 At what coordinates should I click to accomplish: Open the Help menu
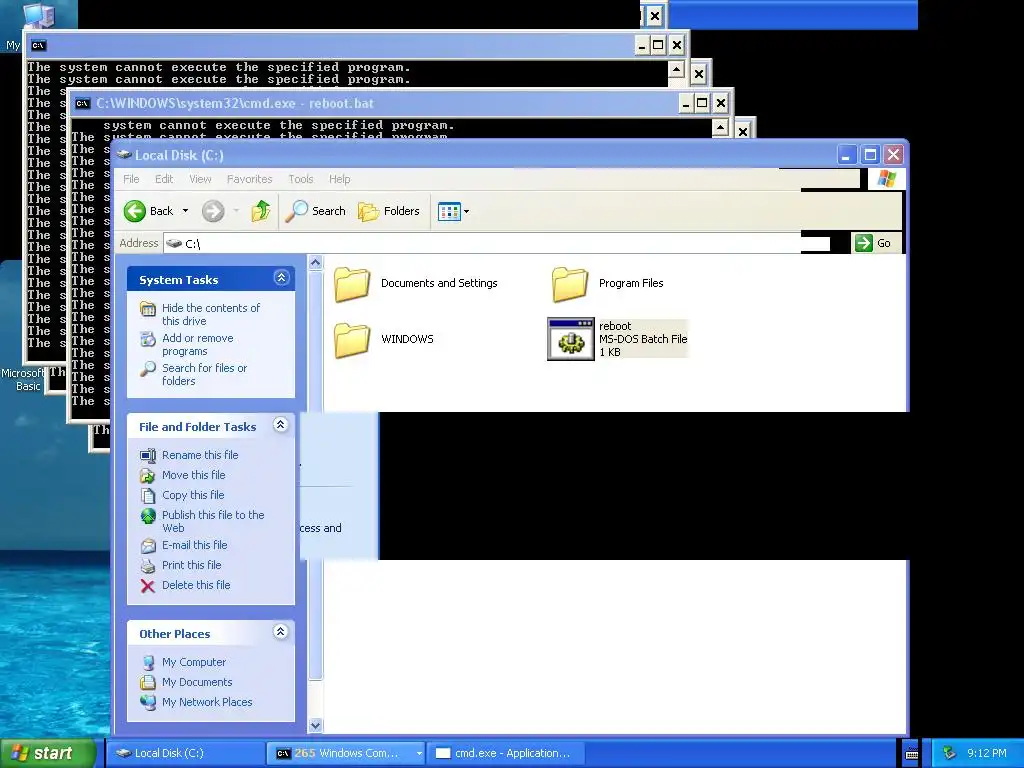[x=340, y=179]
